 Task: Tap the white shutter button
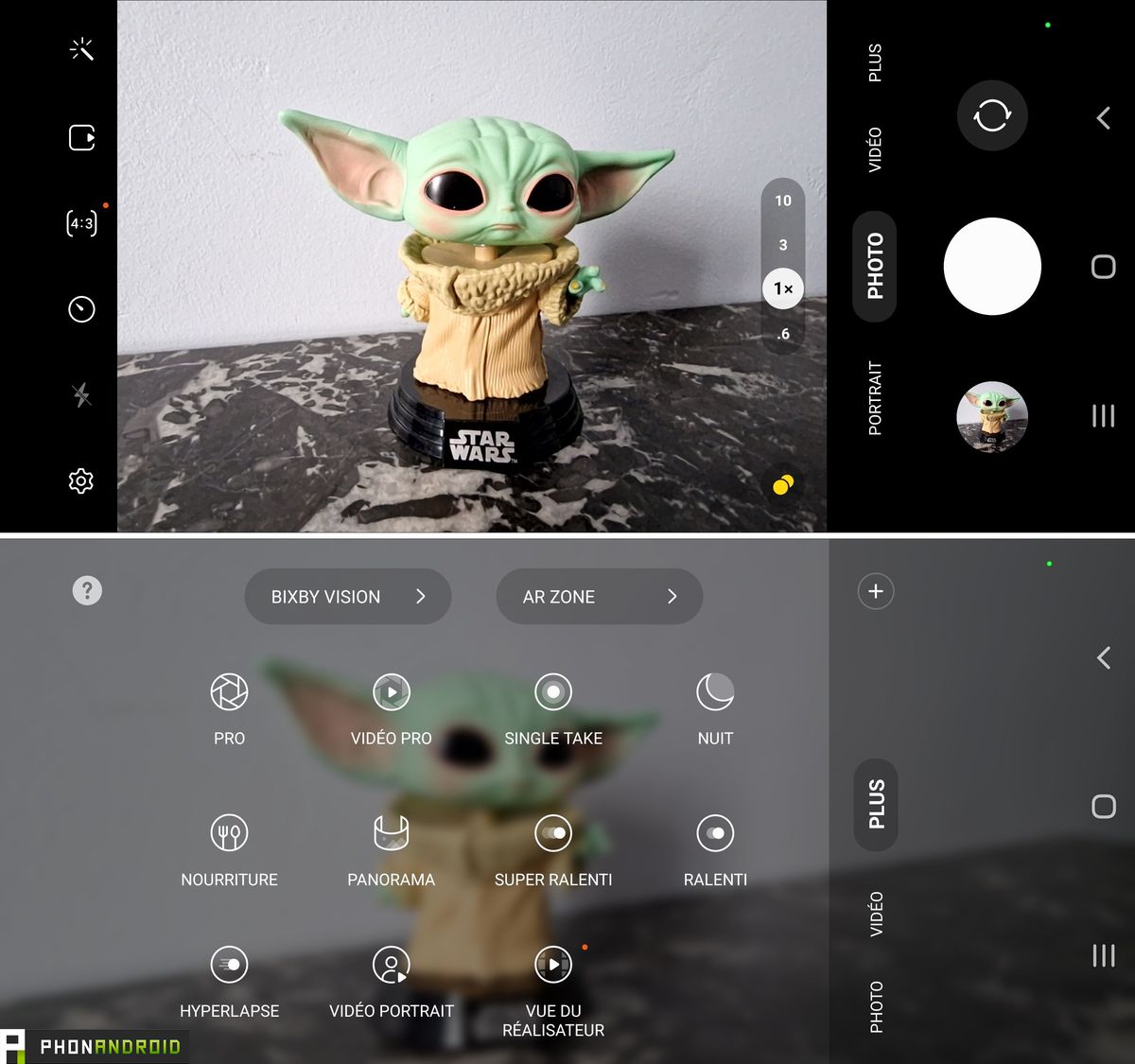coord(992,267)
